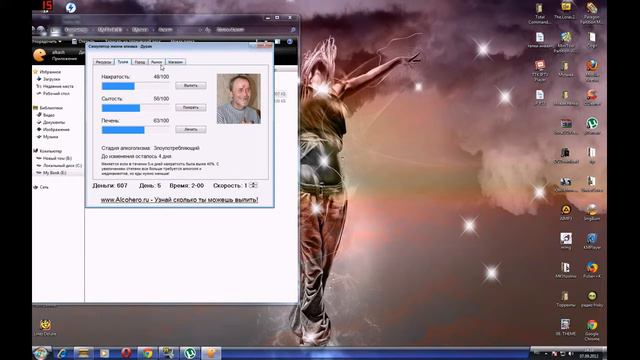Switch to the Магазин tab in the game
This screenshot has width=640, height=360.
pyautogui.click(x=176, y=62)
